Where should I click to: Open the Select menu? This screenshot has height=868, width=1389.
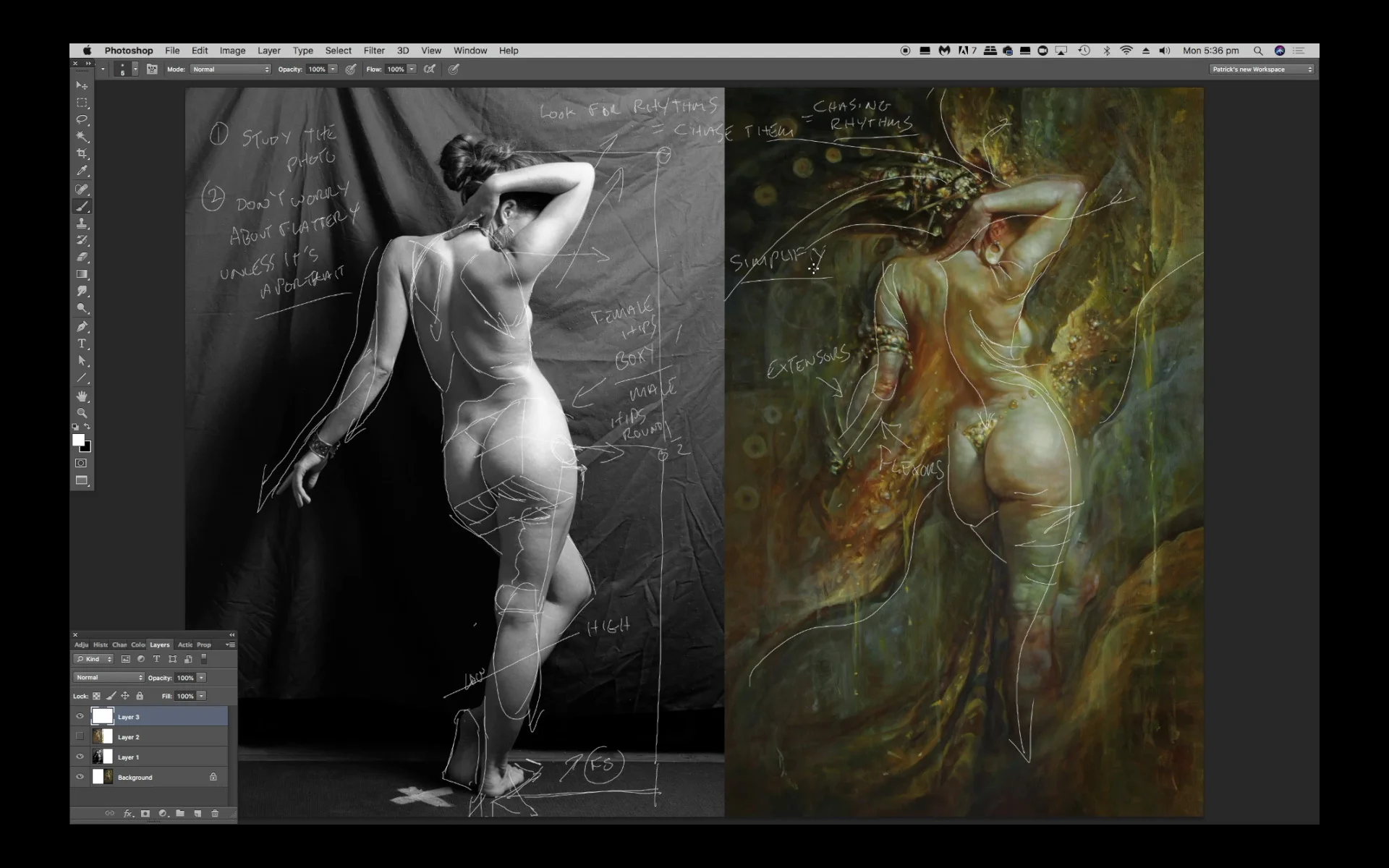click(x=338, y=51)
